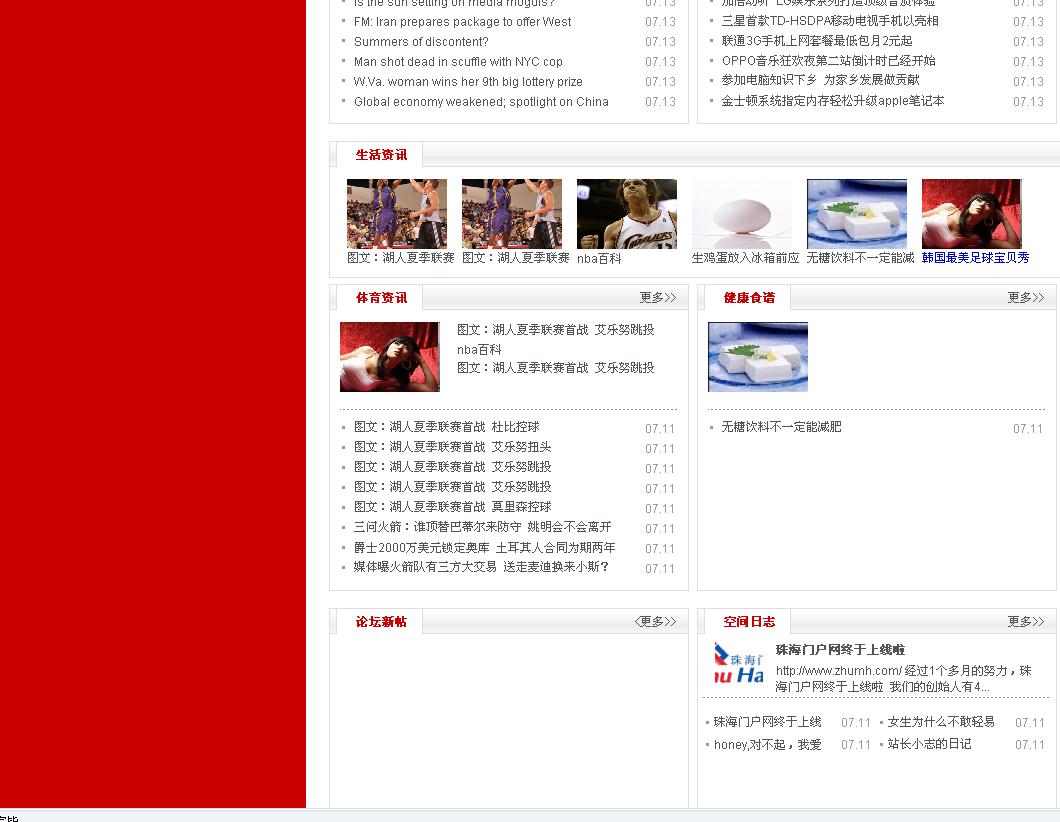1060x822 pixels.
Task: Open caption 生鸡蛋放入冰箱前应
Action: 745,258
